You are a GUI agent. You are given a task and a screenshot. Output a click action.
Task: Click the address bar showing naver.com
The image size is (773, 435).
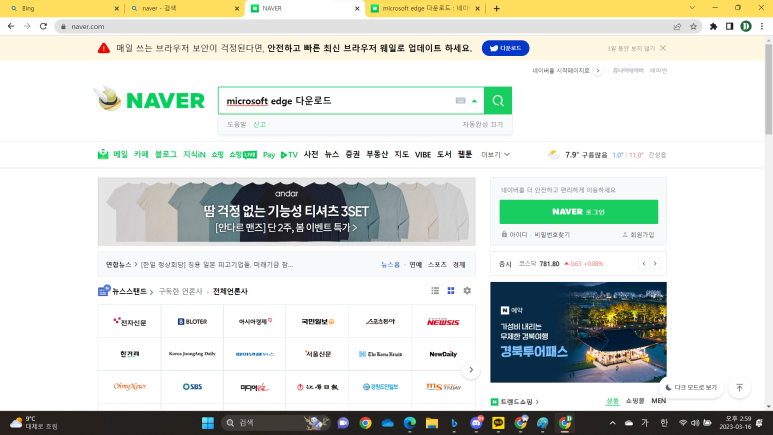[365, 27]
